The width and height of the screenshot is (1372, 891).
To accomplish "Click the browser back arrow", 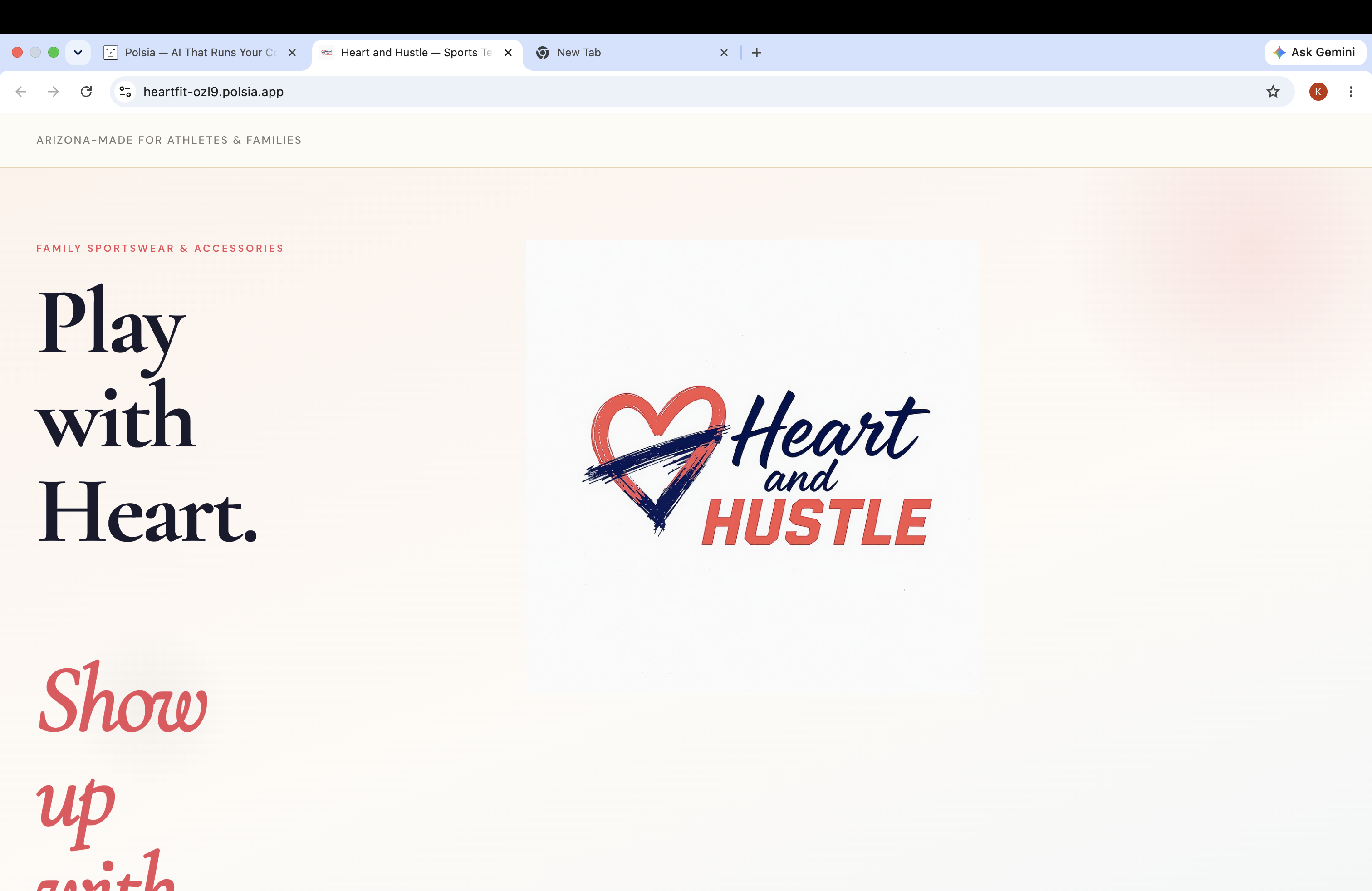I will point(21,92).
